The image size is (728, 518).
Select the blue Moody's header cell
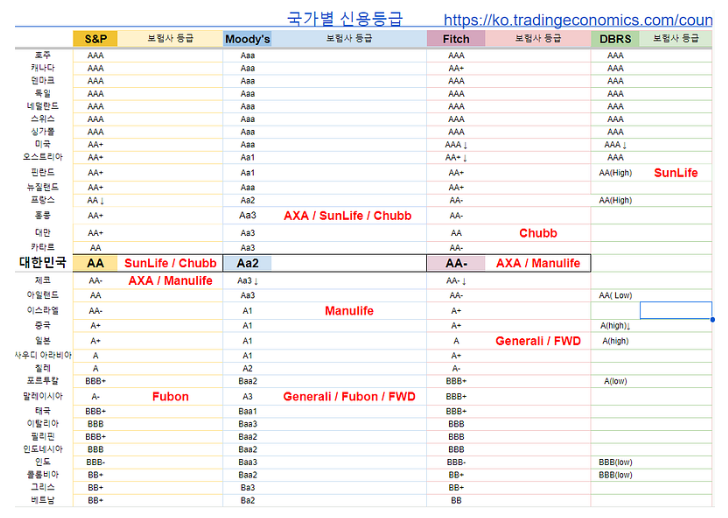[x=247, y=38]
